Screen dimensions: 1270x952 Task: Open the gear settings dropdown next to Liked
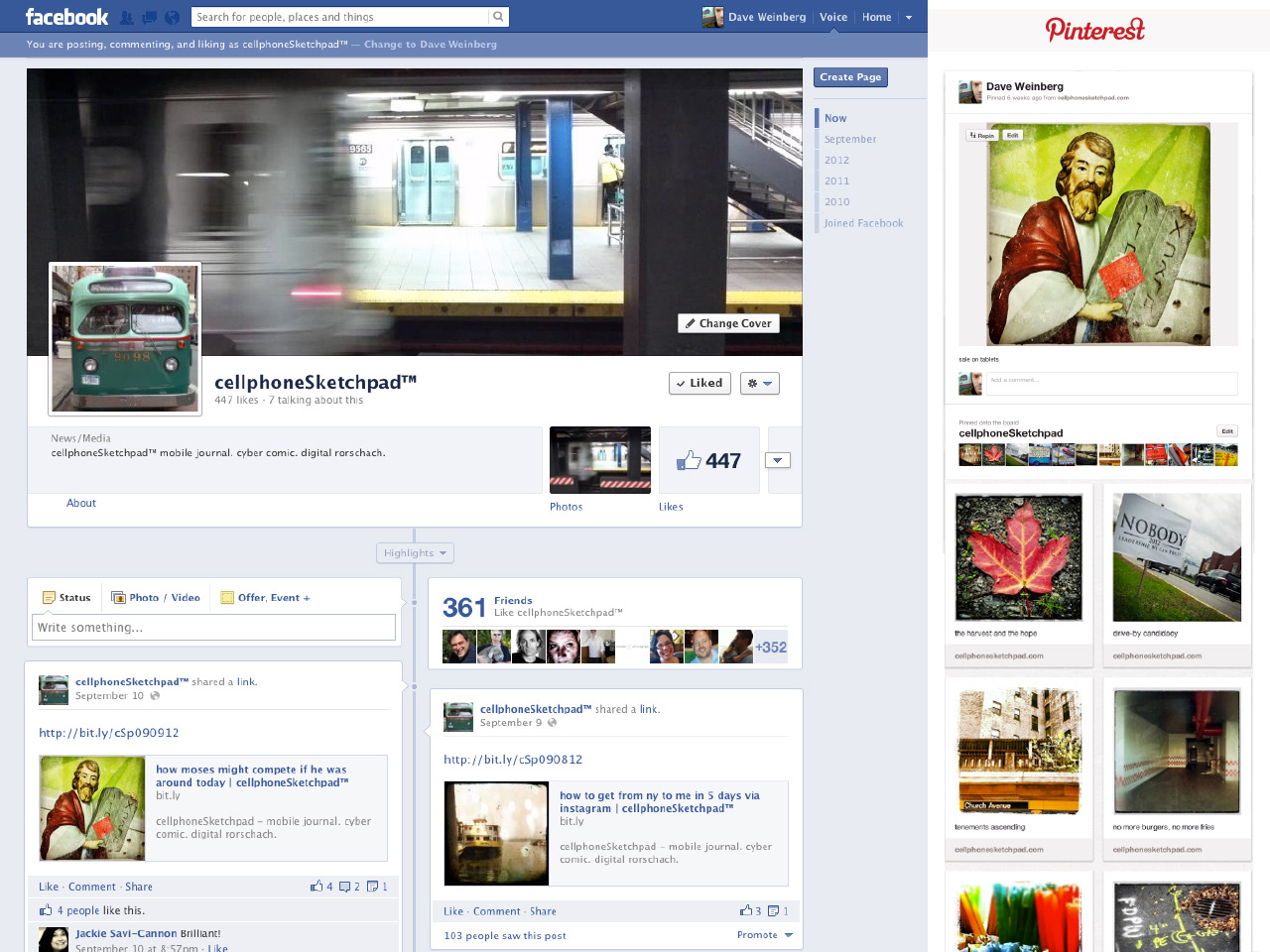pyautogui.click(x=760, y=383)
